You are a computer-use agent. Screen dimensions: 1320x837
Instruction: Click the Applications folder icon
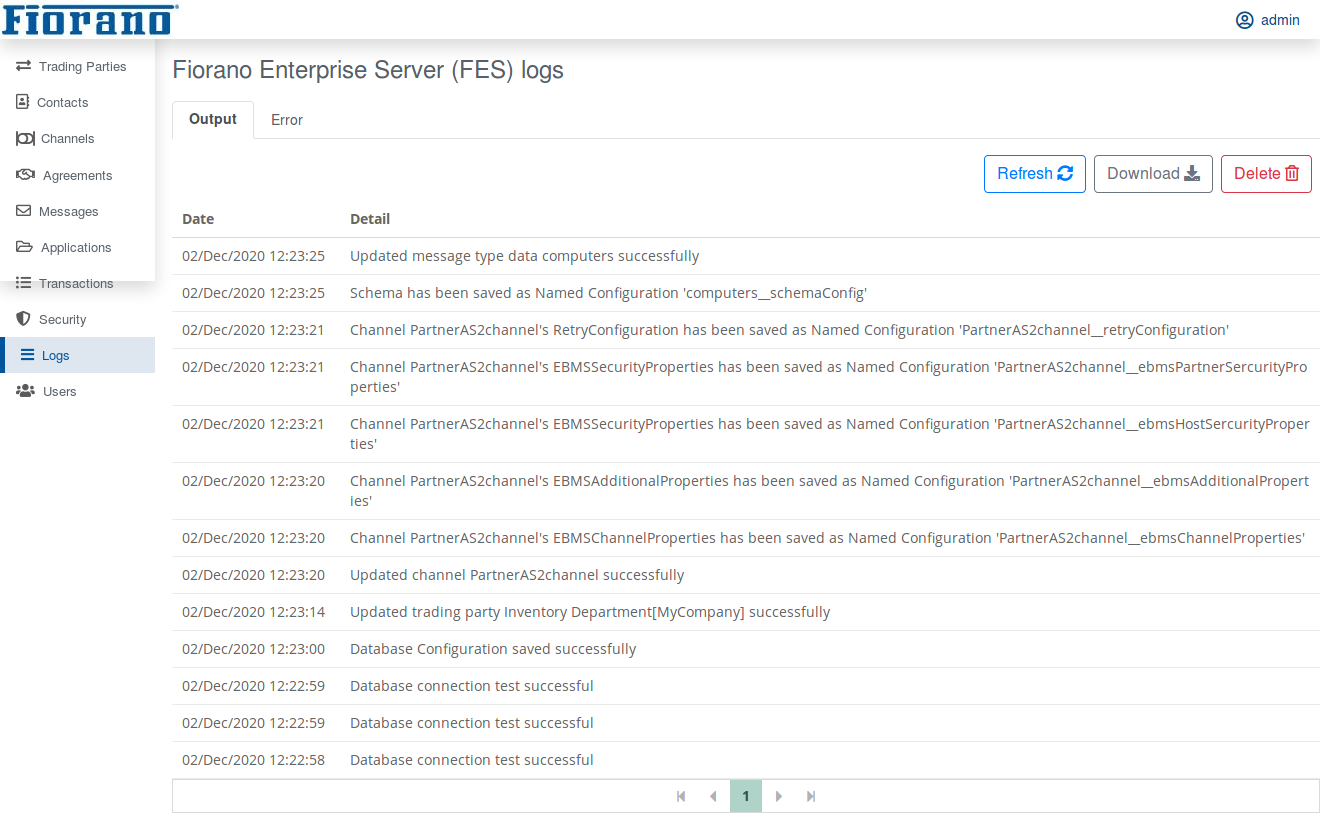pyautogui.click(x=25, y=247)
